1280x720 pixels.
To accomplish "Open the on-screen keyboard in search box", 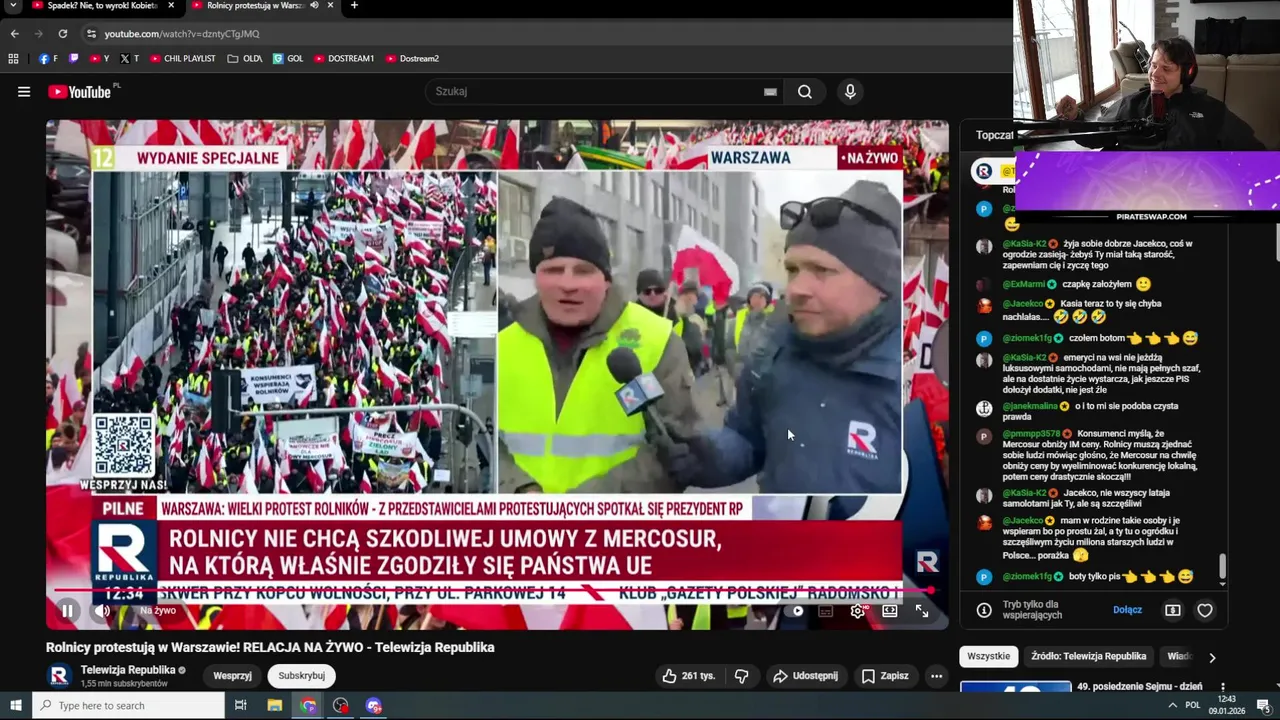I will pos(770,92).
